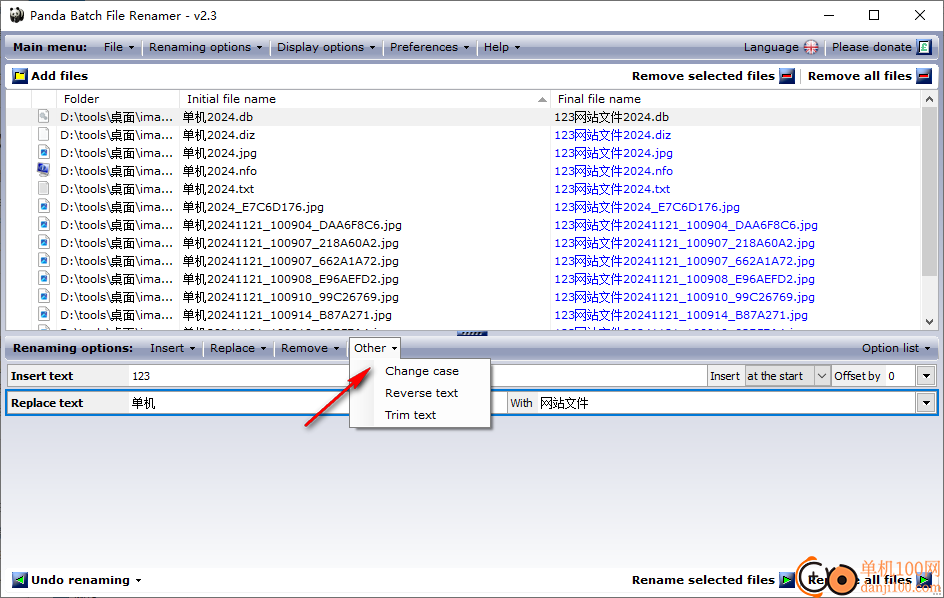Click the Add files button
Screen dimensions: 944x598
[51, 76]
